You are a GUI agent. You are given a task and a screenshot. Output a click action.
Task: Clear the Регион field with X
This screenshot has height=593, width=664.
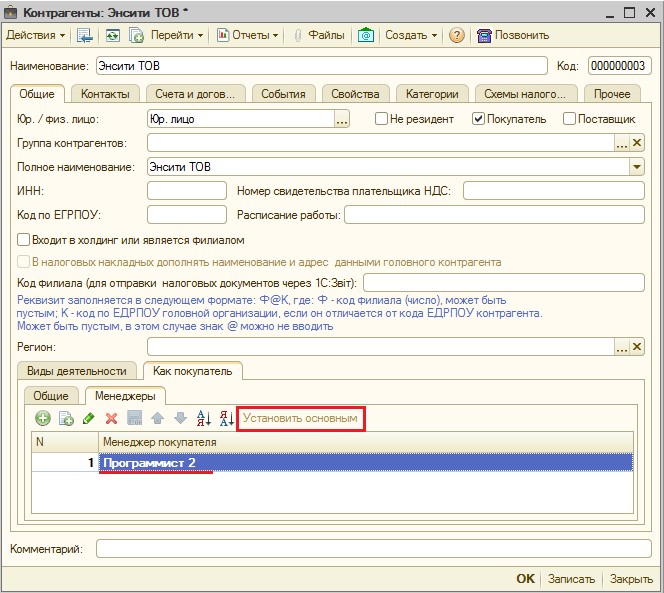coord(636,347)
